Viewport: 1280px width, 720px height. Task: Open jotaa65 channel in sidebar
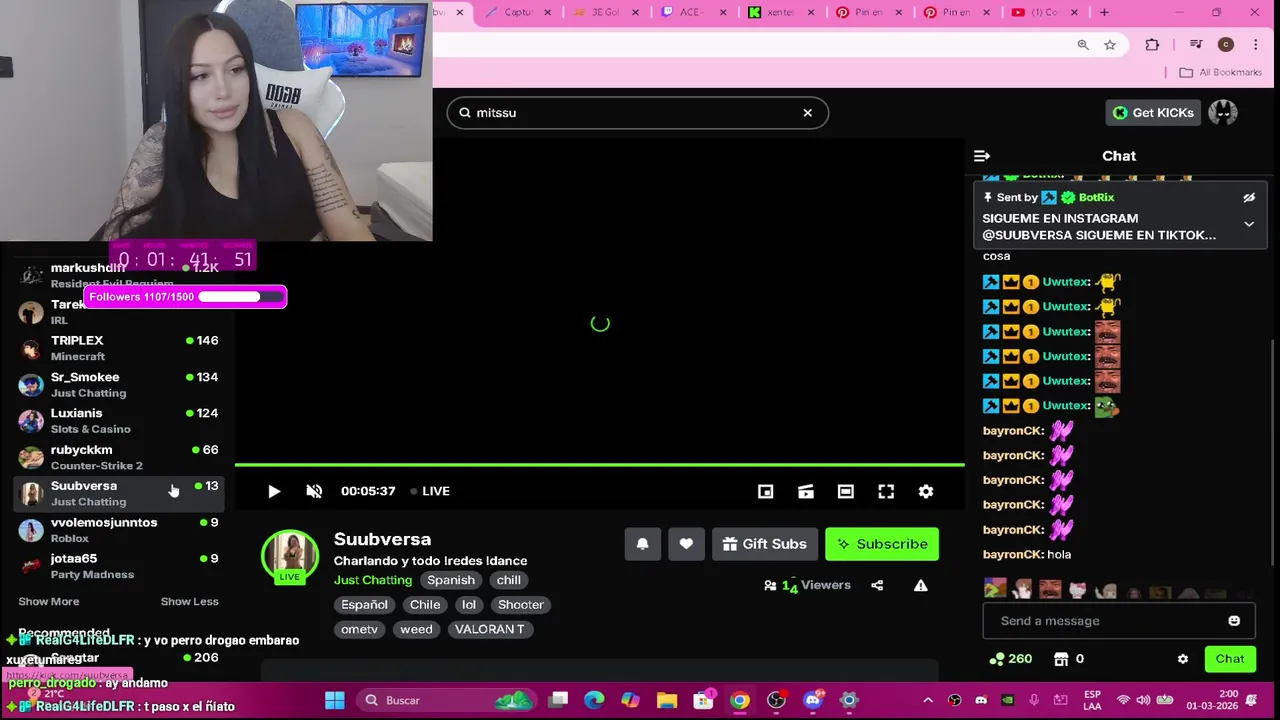click(119, 567)
